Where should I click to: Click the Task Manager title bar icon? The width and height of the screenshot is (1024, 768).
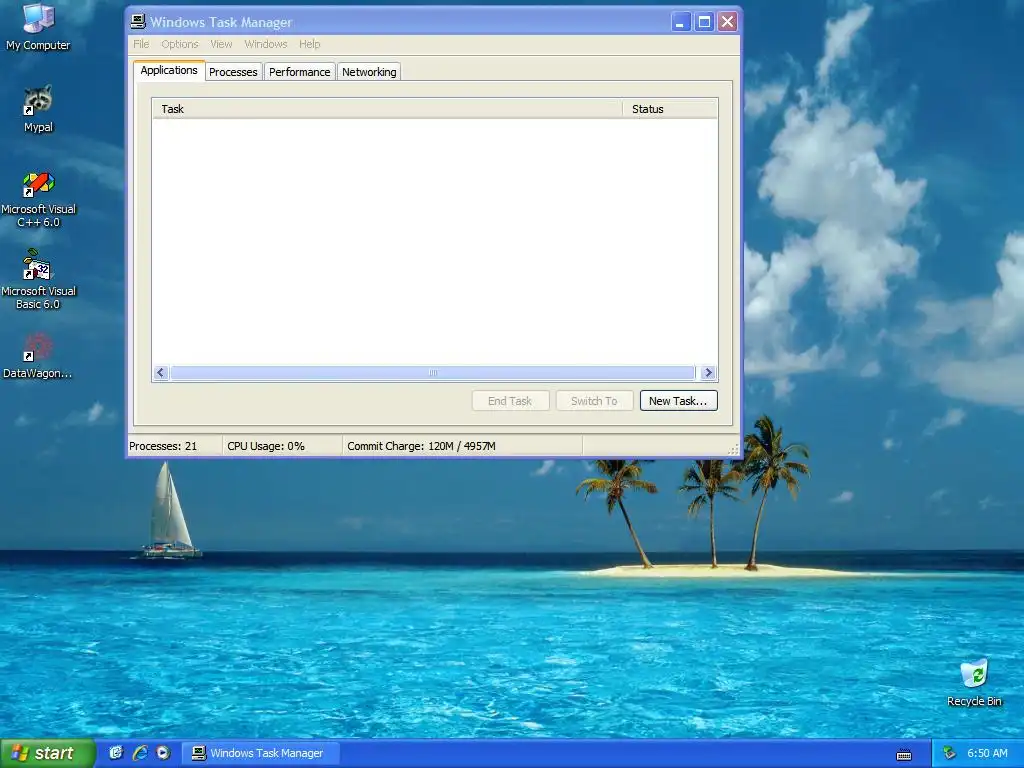pos(138,22)
